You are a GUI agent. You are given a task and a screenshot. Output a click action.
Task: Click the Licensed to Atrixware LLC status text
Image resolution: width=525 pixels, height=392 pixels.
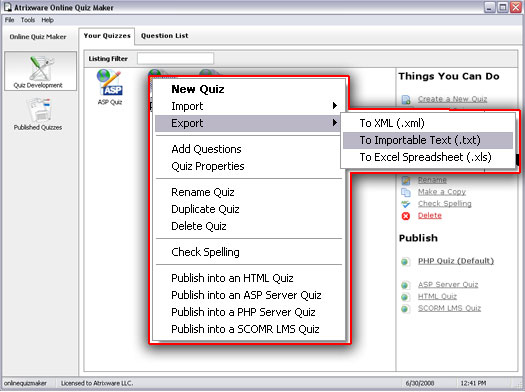97,383
